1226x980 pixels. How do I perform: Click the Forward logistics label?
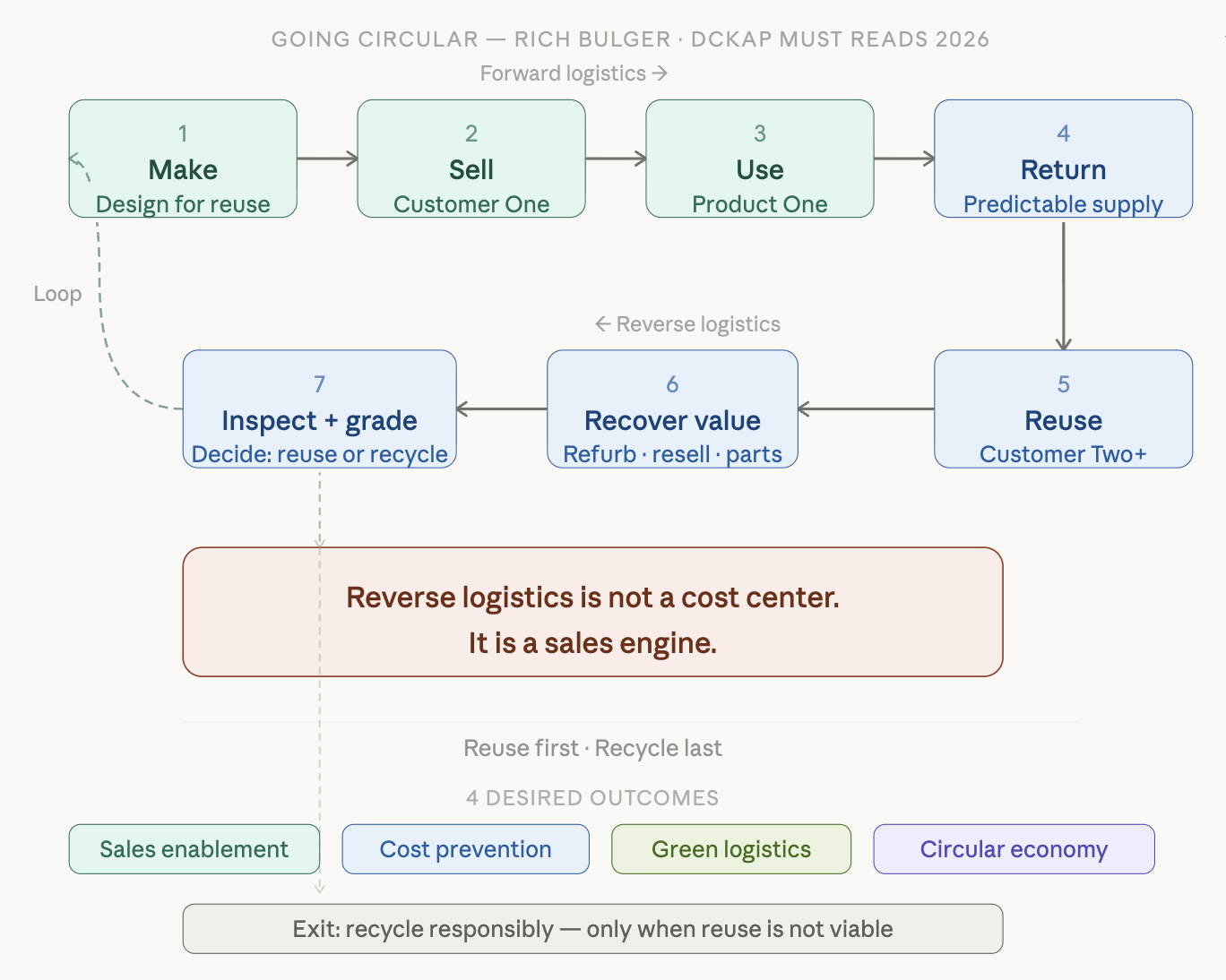pos(573,73)
